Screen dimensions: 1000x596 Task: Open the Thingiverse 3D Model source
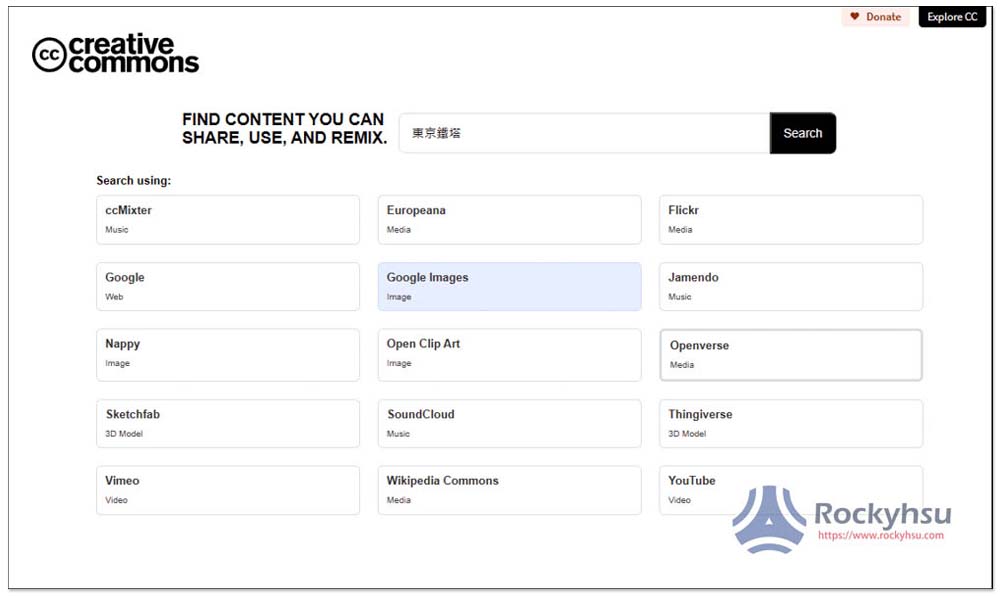pos(790,423)
